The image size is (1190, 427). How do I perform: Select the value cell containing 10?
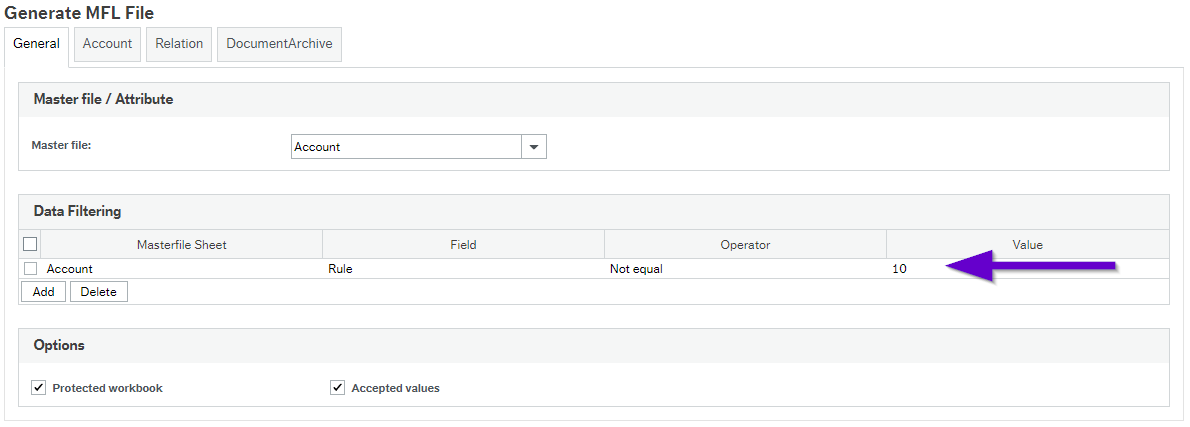tap(1028, 268)
